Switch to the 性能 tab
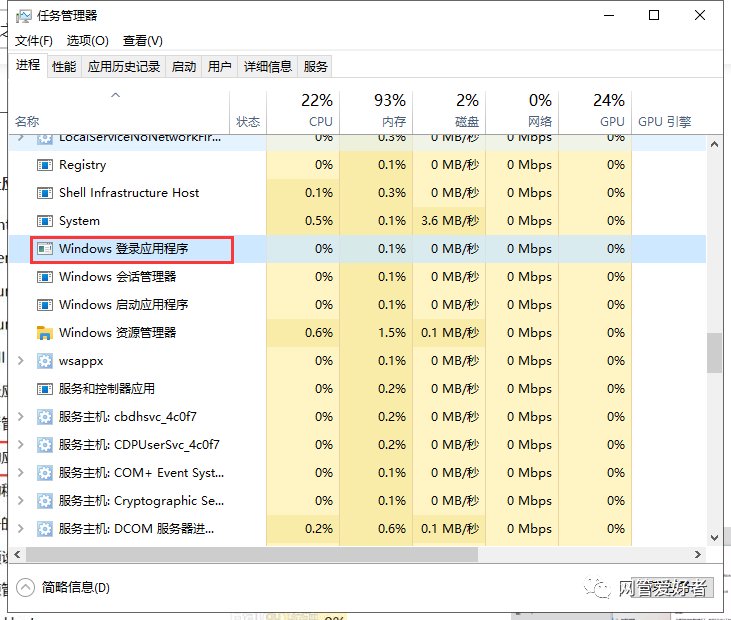 click(x=64, y=67)
